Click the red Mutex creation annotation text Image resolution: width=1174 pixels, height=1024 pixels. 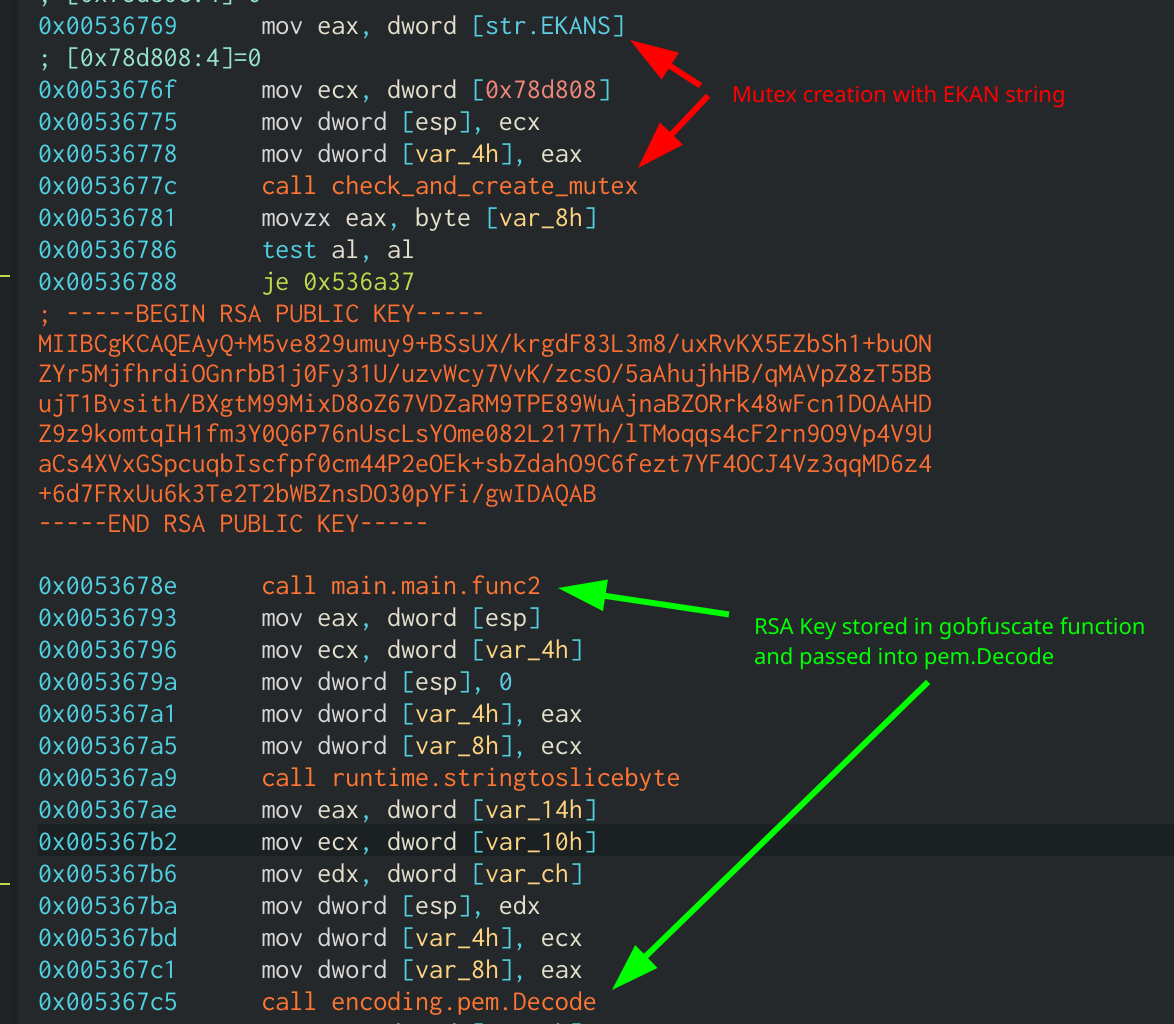coord(900,95)
